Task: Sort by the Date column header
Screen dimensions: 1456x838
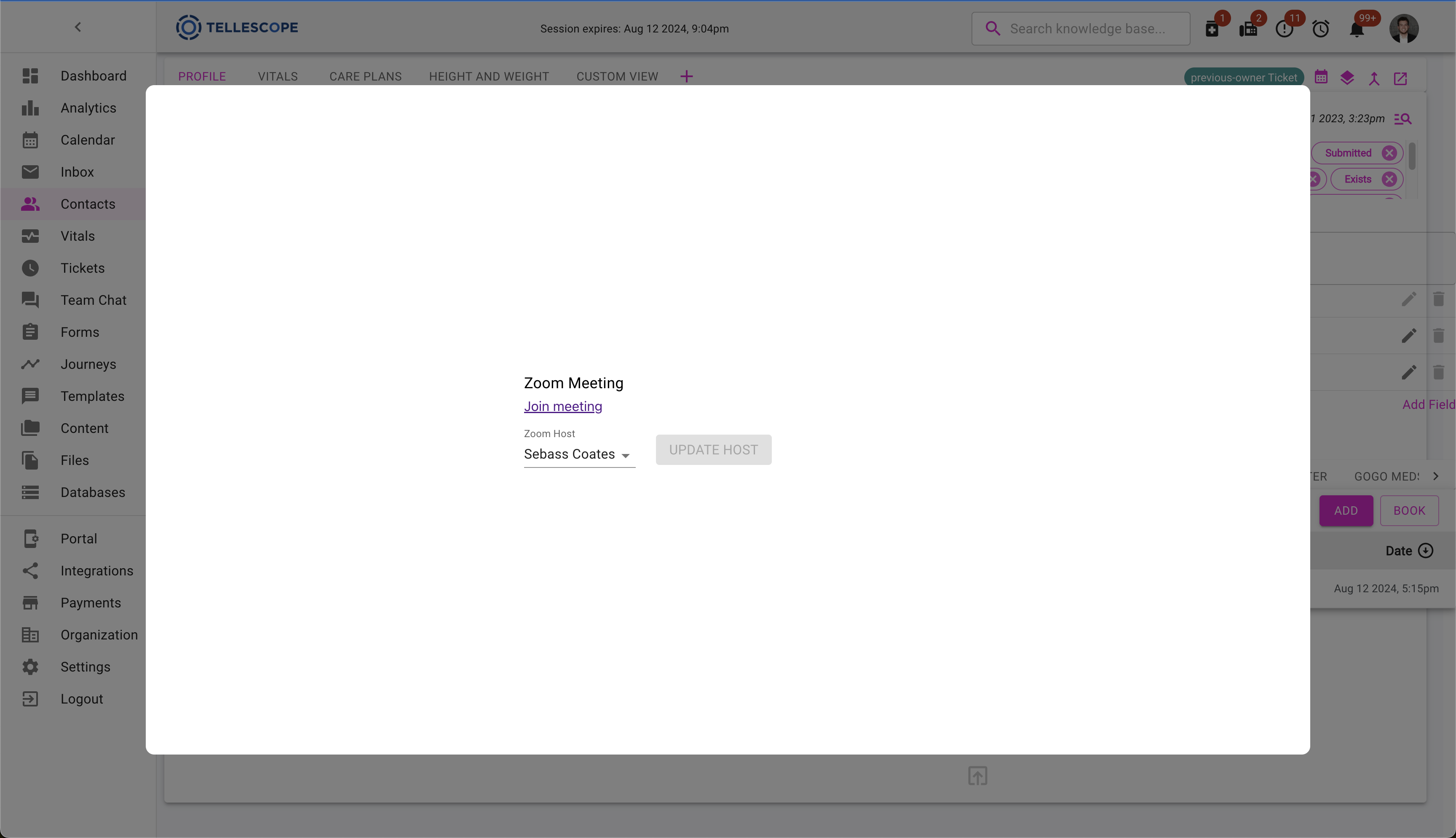Action: point(1409,551)
